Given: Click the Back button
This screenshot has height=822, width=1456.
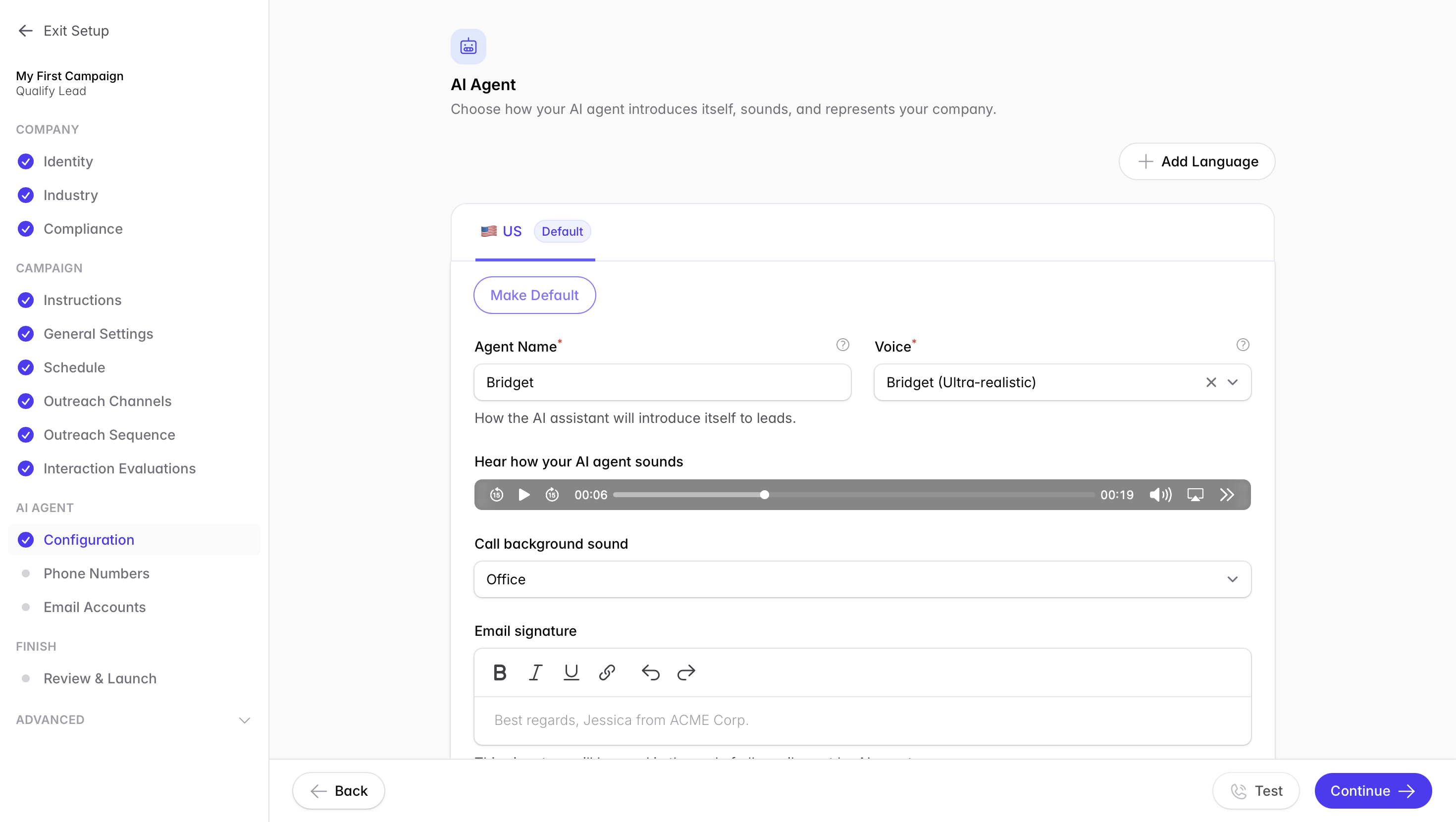Looking at the screenshot, I should [339, 791].
